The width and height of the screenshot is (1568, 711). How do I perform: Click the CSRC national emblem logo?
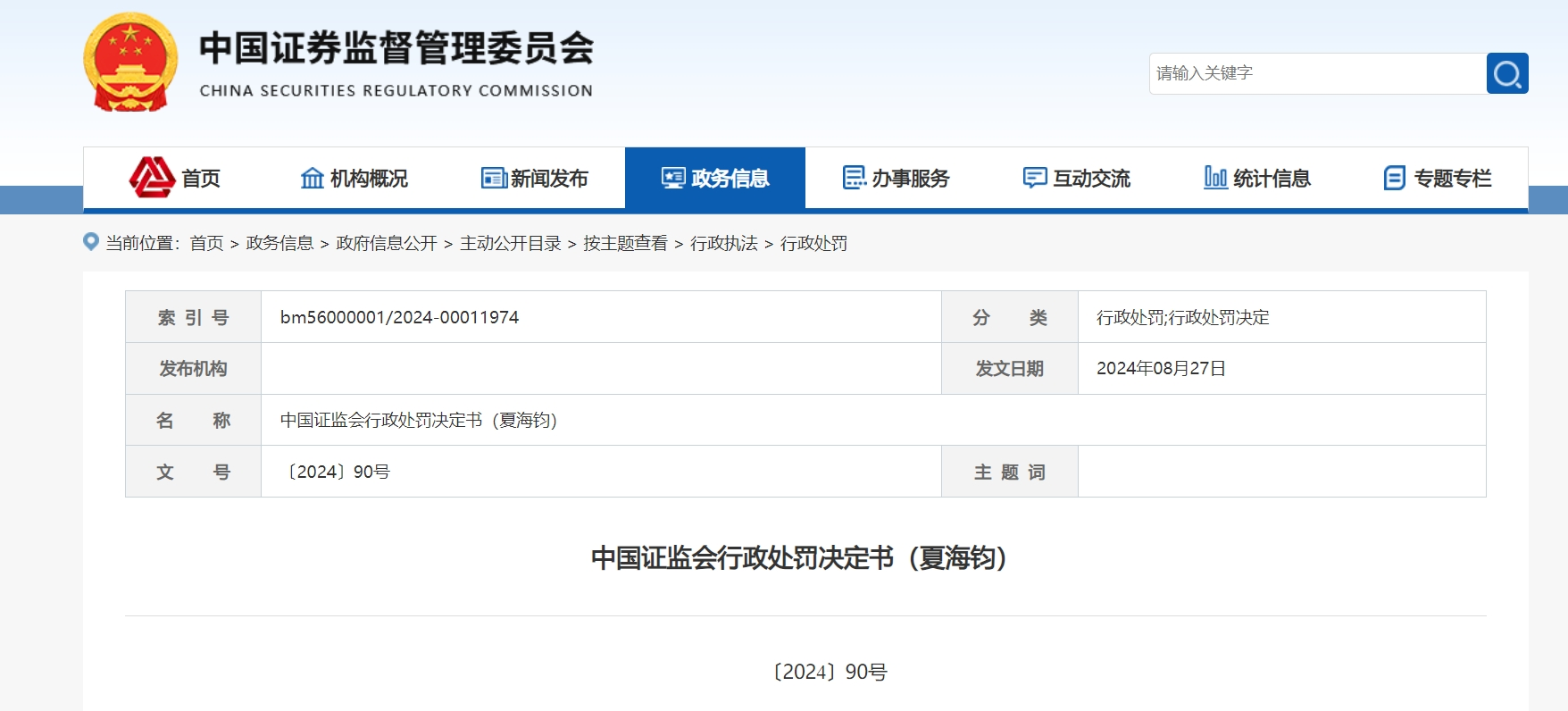(130, 63)
